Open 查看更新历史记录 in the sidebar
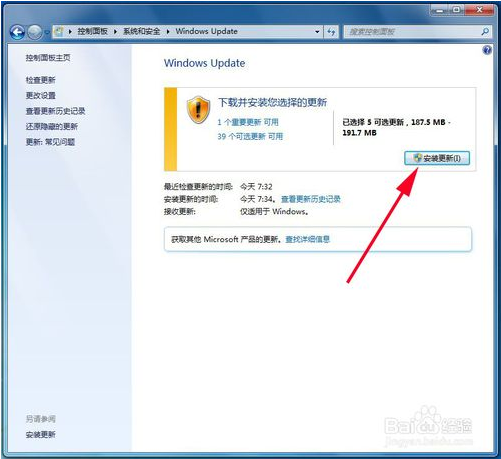The width and height of the screenshot is (501, 459). (x=56, y=111)
